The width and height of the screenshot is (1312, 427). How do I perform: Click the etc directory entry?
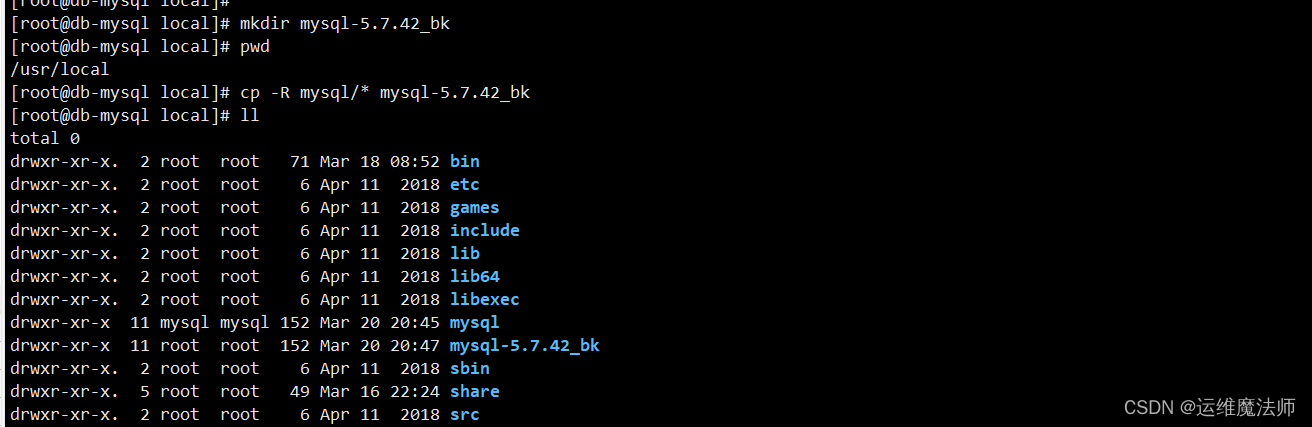[x=464, y=184]
